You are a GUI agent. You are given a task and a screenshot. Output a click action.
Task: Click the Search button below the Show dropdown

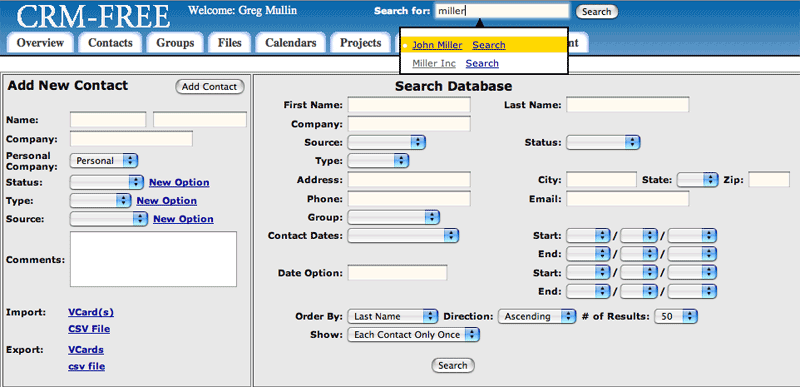tap(453, 366)
